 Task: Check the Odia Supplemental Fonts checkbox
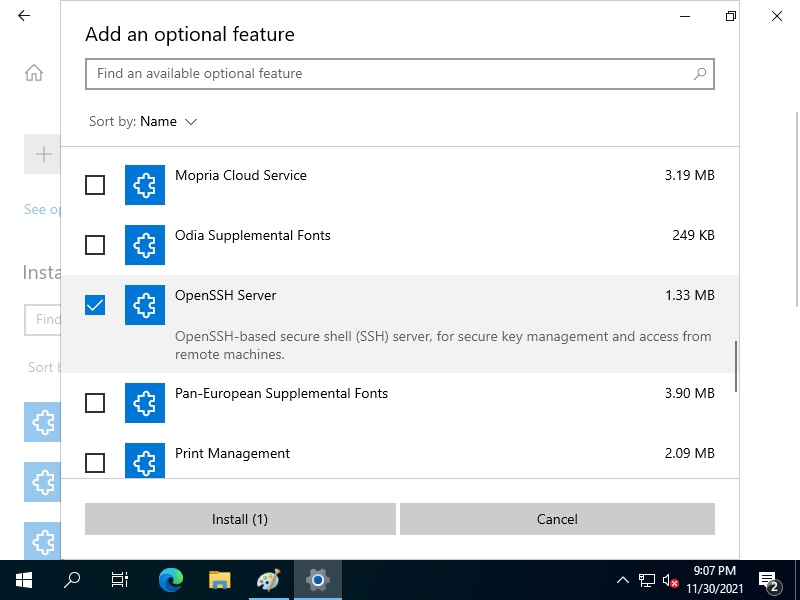95,245
